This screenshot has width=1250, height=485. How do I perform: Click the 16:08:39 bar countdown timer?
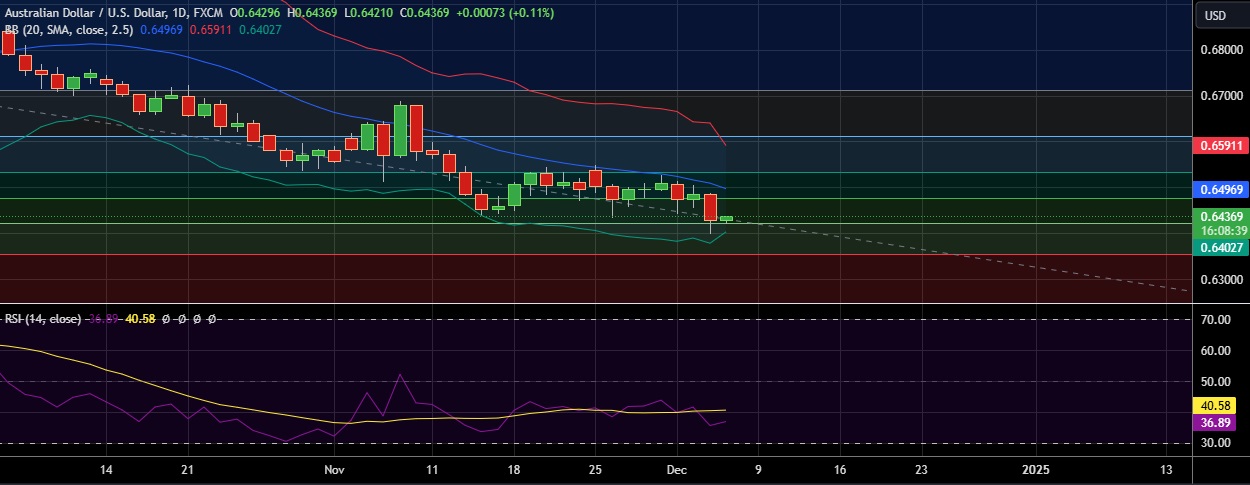(1222, 229)
